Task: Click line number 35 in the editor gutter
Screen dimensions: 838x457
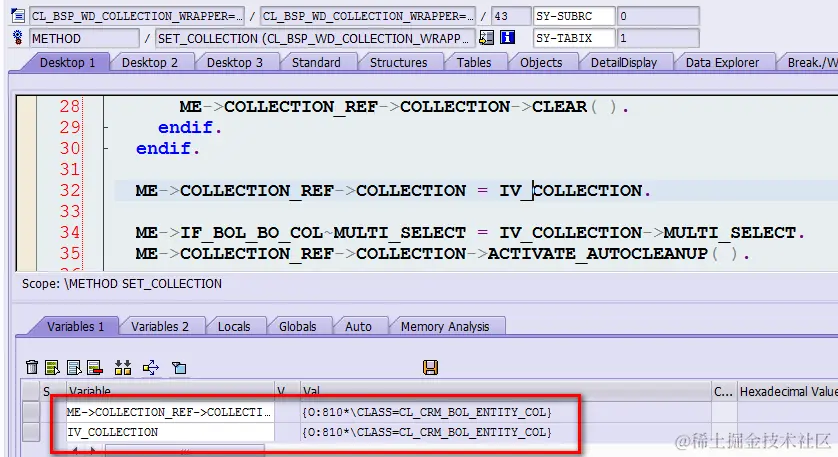Action: pos(69,253)
